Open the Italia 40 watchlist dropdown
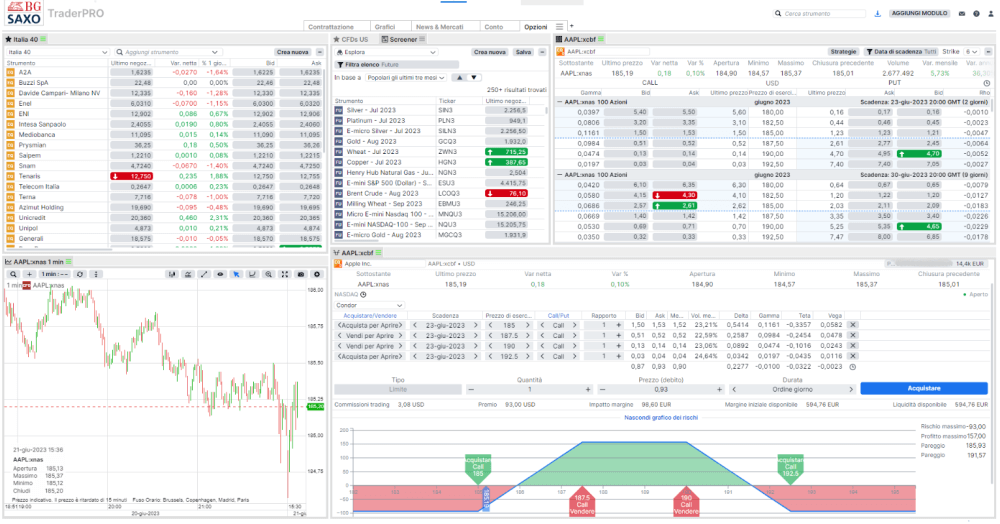The height and width of the screenshot is (524, 1000). pyautogui.click(x=57, y=52)
